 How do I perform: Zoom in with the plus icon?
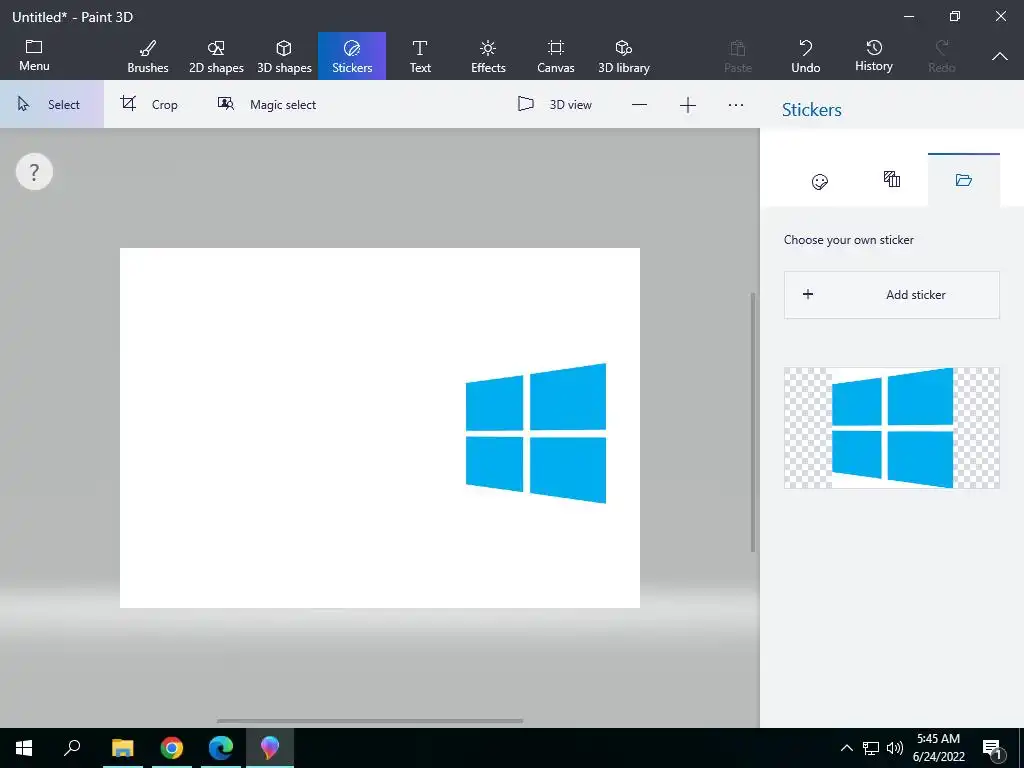pyautogui.click(x=688, y=104)
